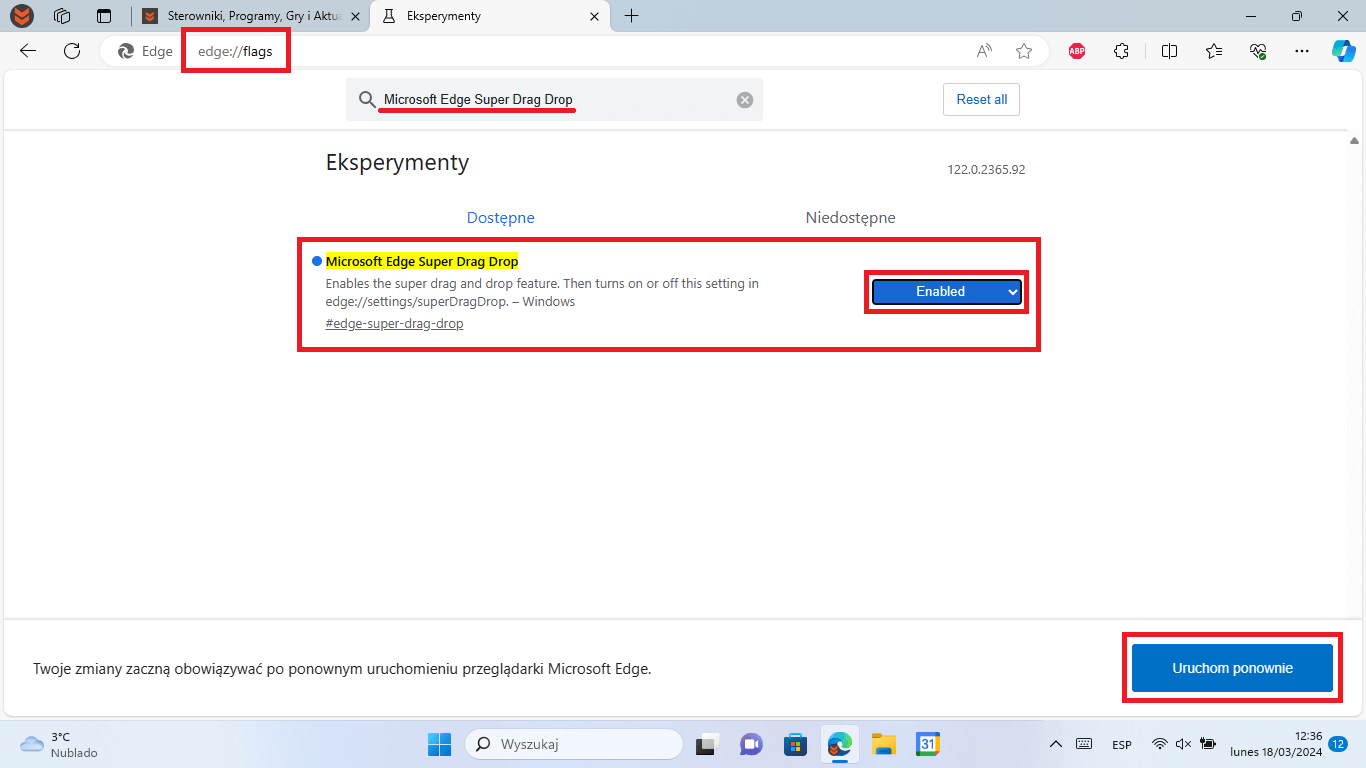Click the muted volume tray icon
Screen dimensions: 1366x768
[x=1184, y=744]
